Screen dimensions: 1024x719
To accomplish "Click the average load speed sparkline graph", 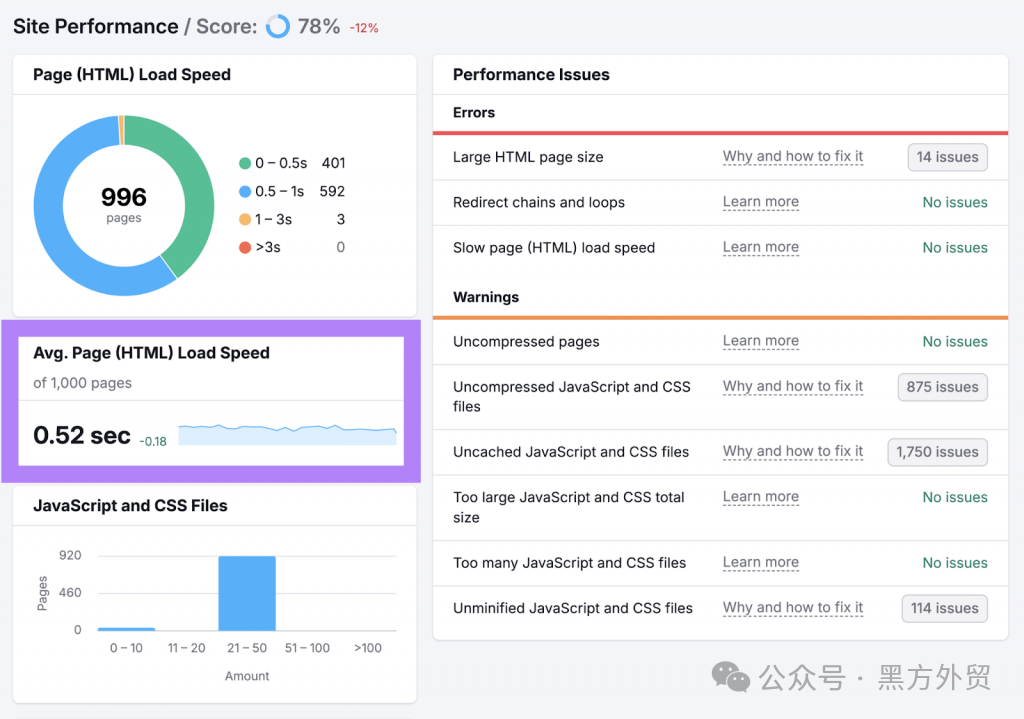I will (x=287, y=435).
